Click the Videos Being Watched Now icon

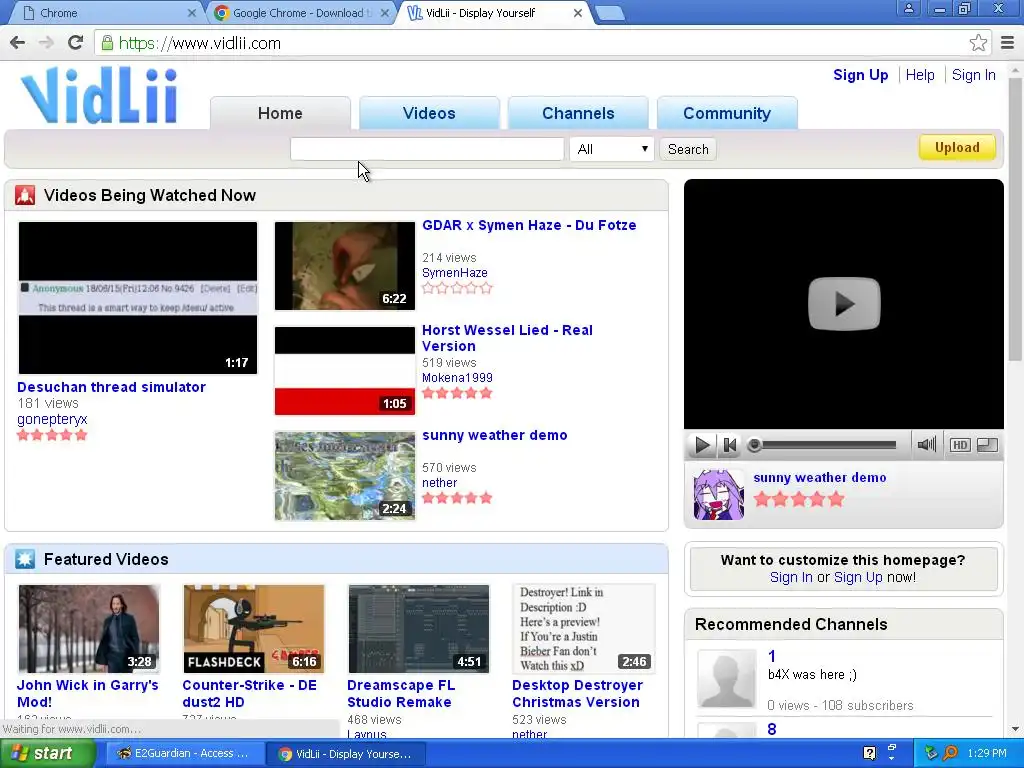25,195
